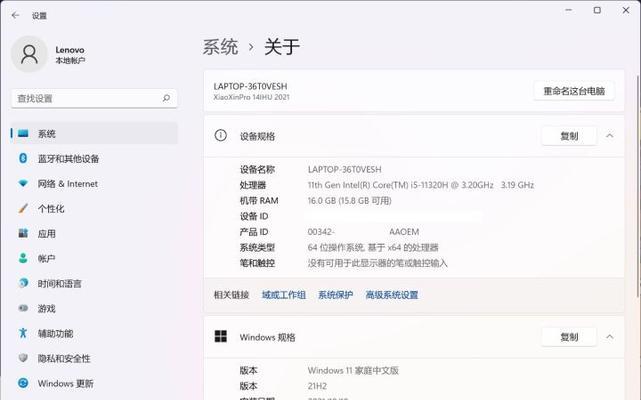This screenshot has height=400, width=641.
Task: Click the Windows logo beside Windows 规格
Action: (221, 336)
